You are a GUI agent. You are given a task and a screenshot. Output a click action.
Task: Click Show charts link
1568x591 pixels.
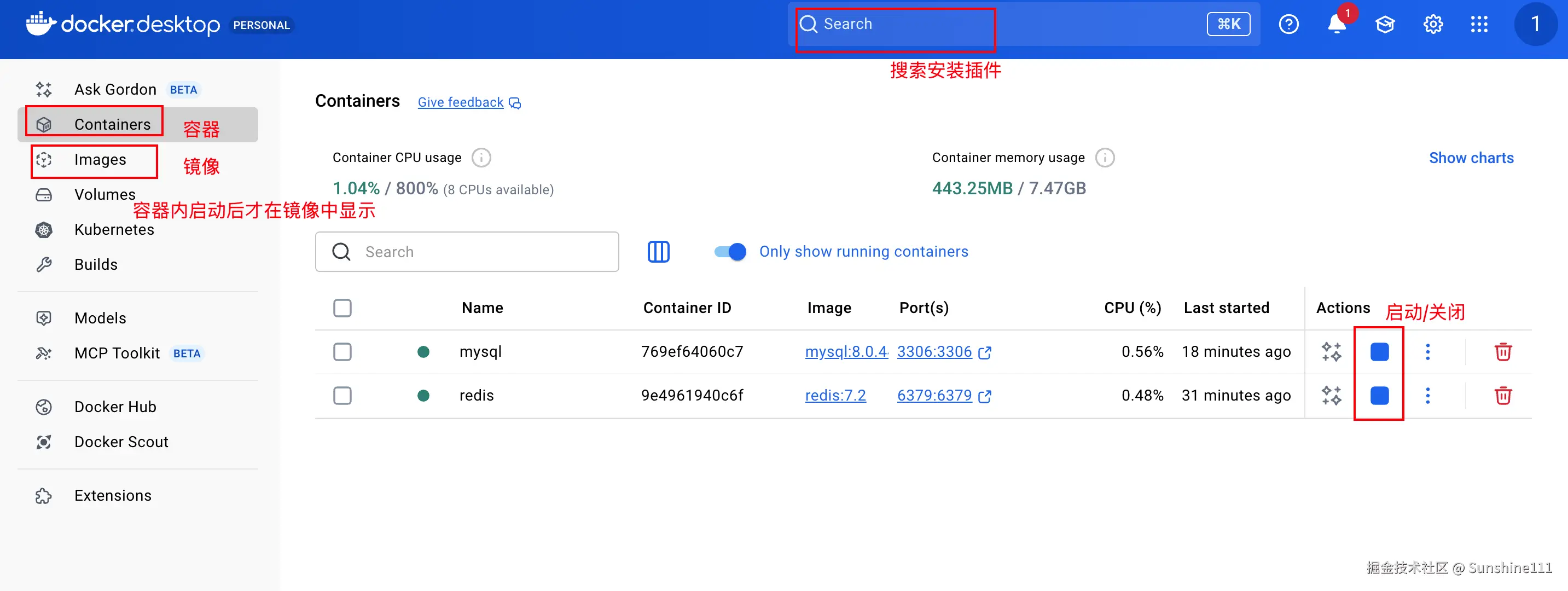[x=1471, y=158]
